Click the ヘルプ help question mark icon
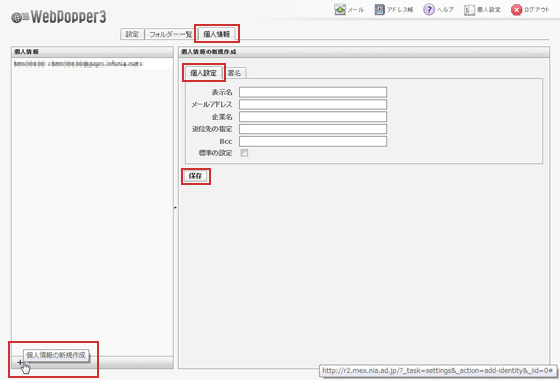The width and height of the screenshot is (560, 380). [429, 10]
